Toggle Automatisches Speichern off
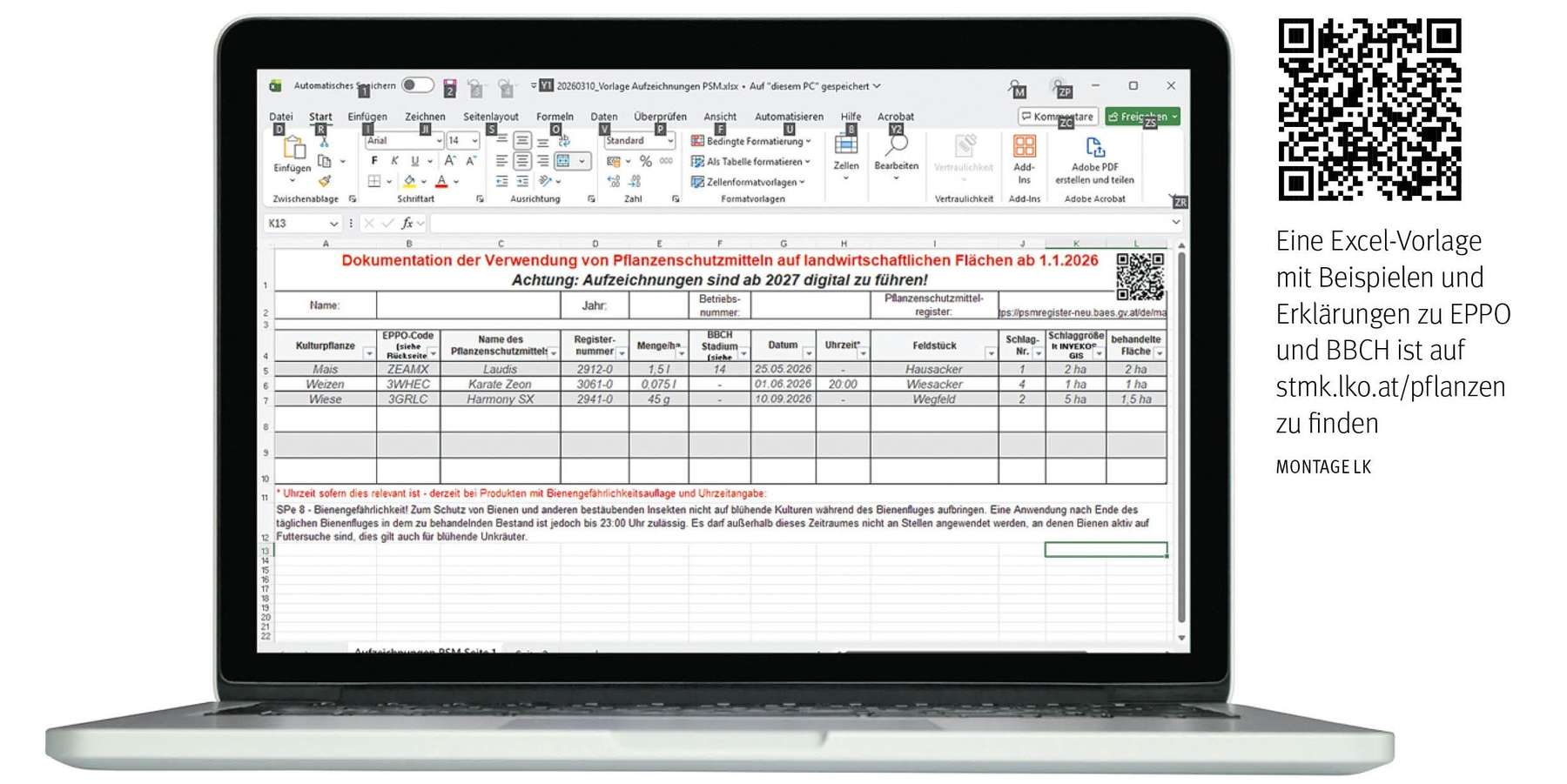The width and height of the screenshot is (1567, 784). point(419,85)
